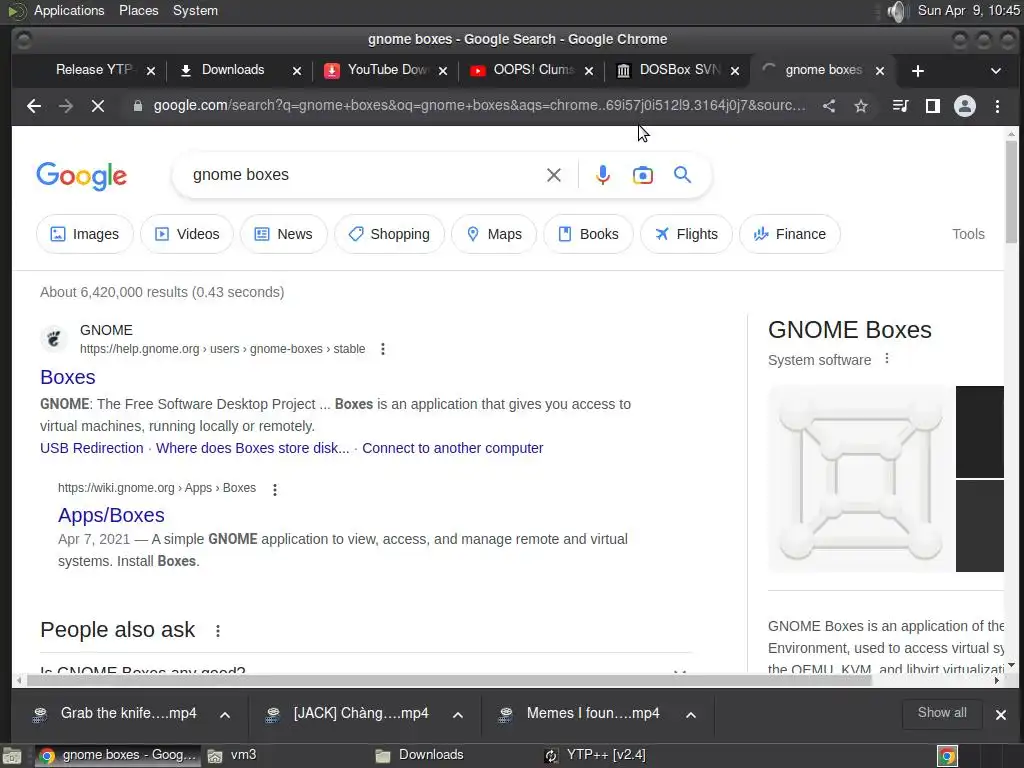The width and height of the screenshot is (1024, 768).
Task: Click the site lock icon in address bar
Action: [137, 106]
